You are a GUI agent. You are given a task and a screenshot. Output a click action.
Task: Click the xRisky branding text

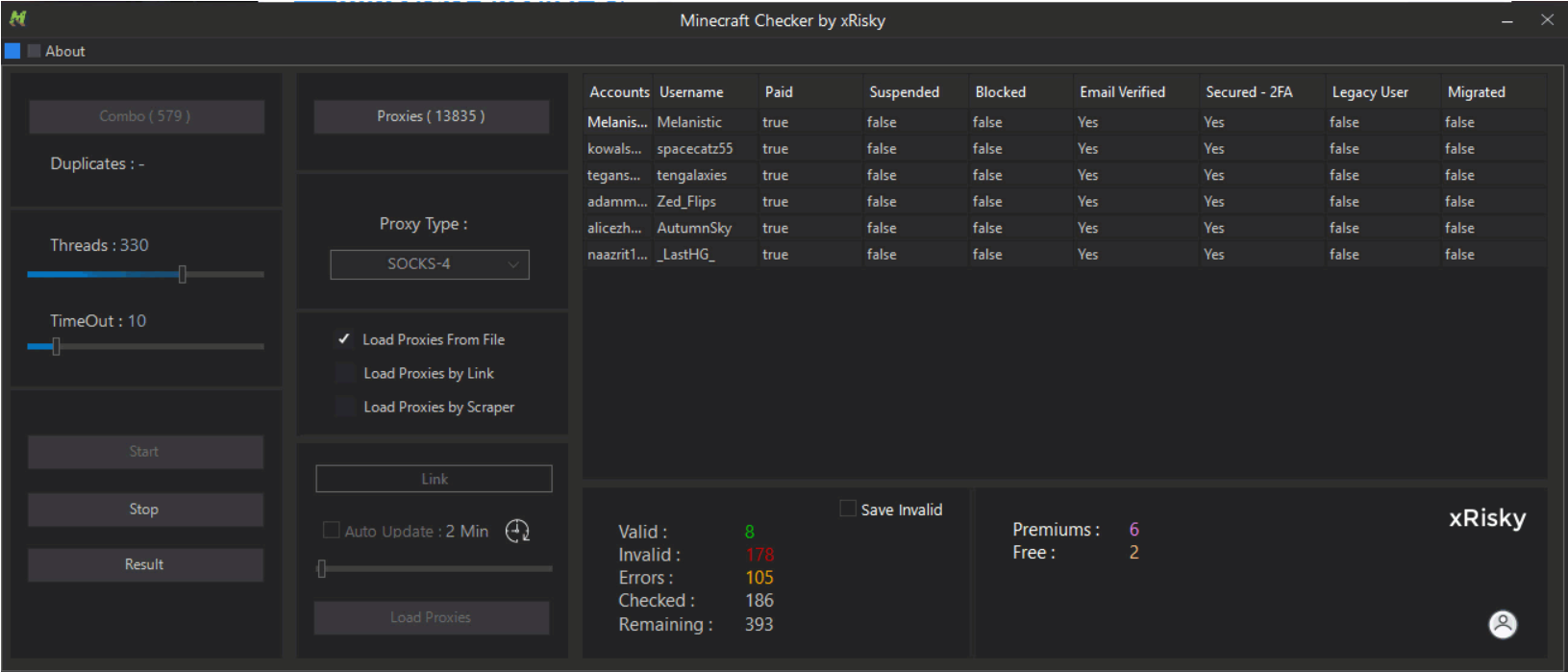[x=1487, y=518]
